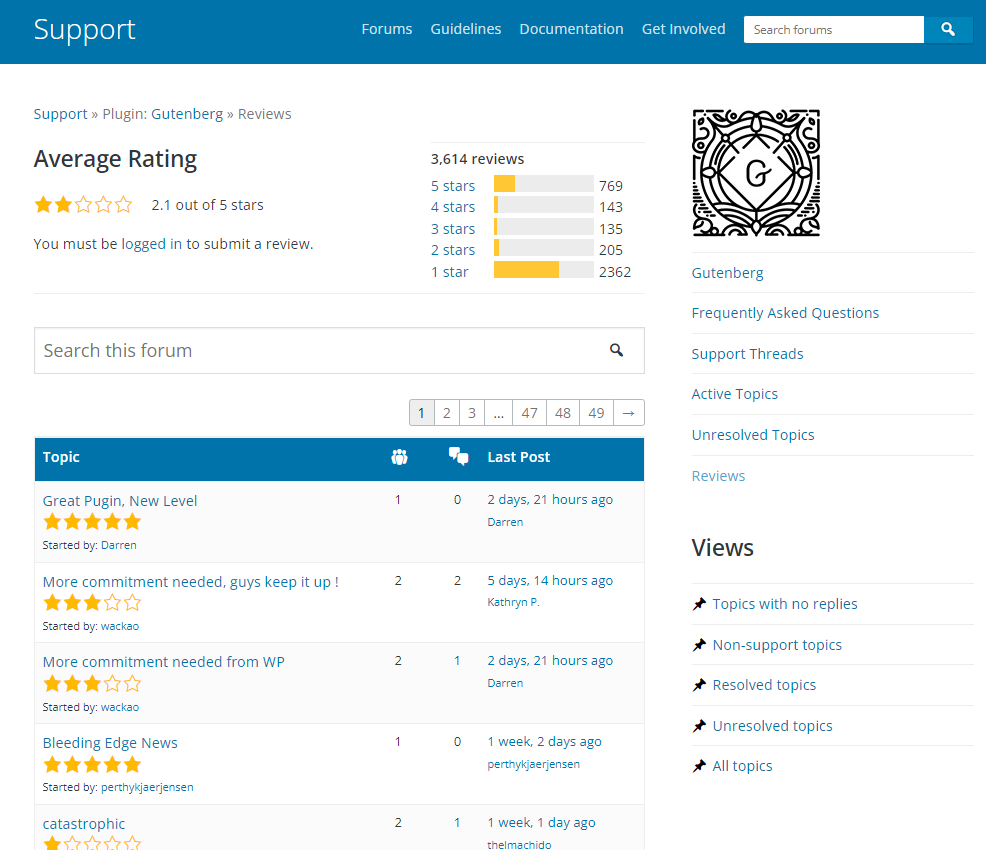Open the Forums menu item
This screenshot has height=850, width=986.
coord(387,29)
